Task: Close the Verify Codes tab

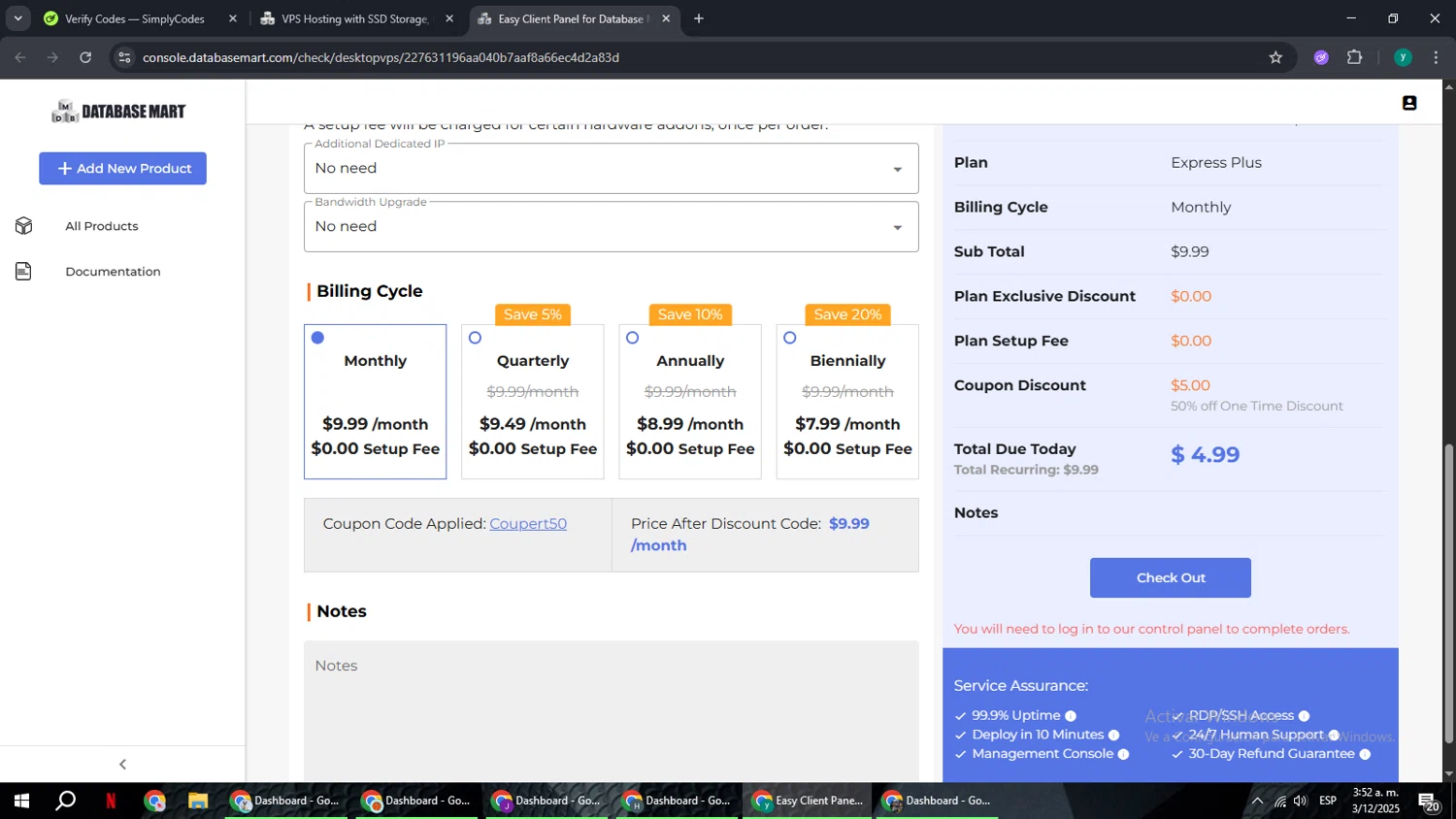Action: coord(233,18)
